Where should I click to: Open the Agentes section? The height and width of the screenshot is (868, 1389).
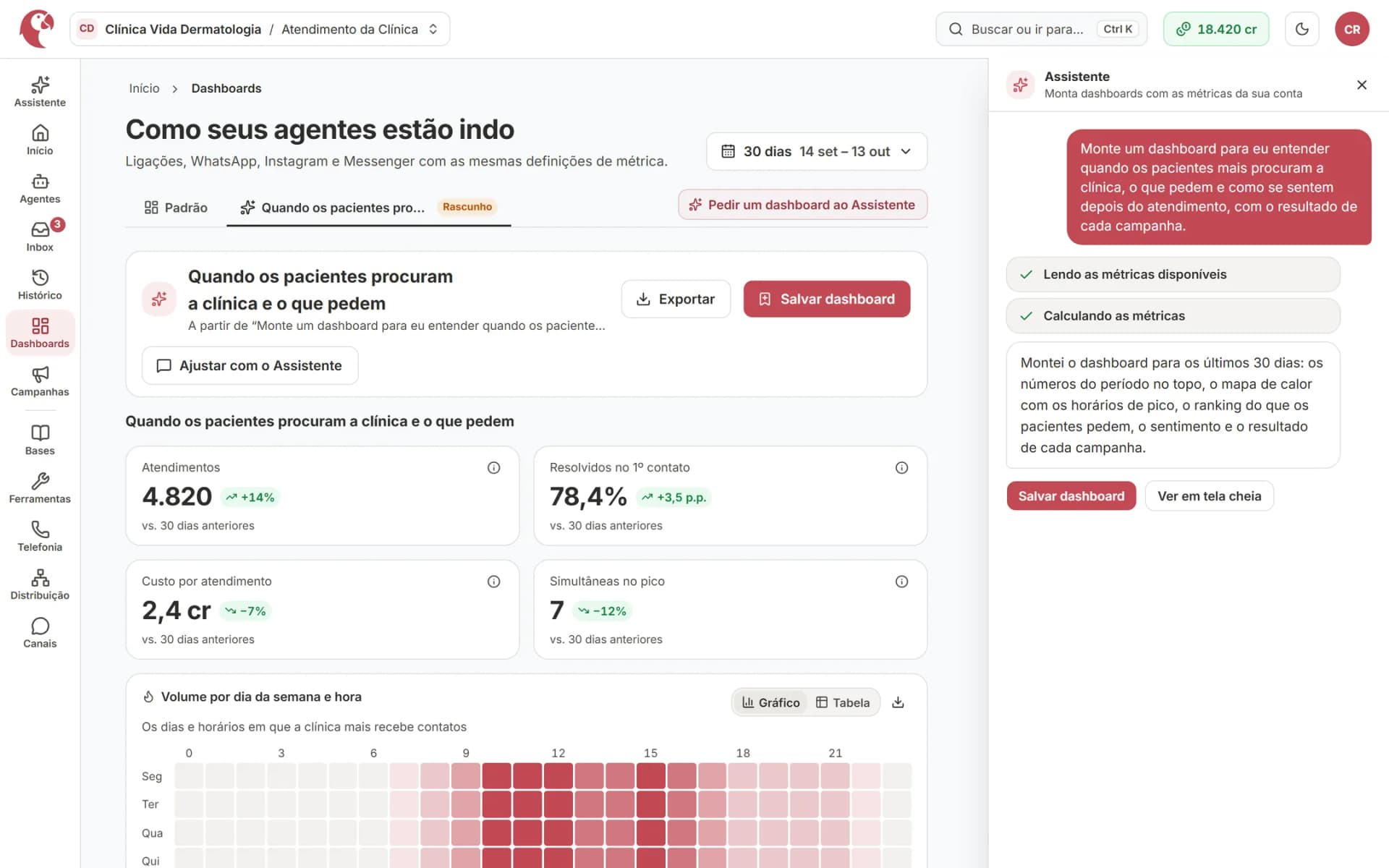coord(40,188)
